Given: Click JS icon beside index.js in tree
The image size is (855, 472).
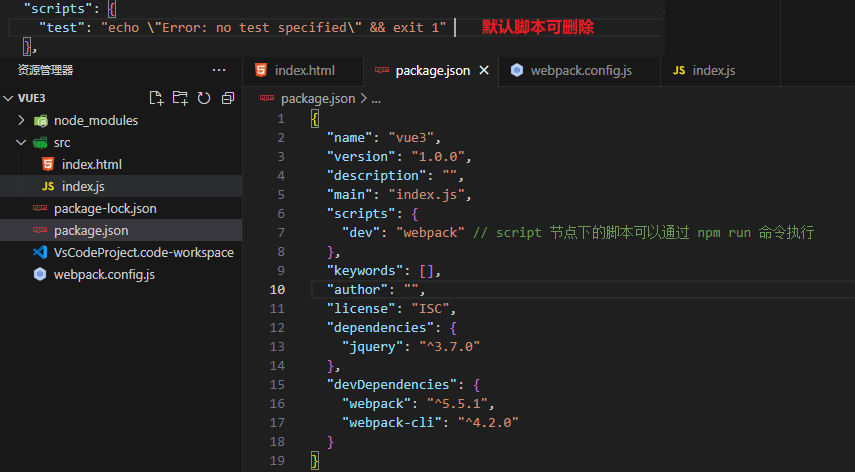Looking at the screenshot, I should point(48,186).
